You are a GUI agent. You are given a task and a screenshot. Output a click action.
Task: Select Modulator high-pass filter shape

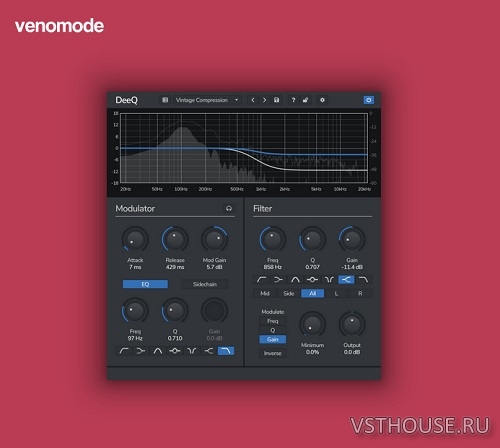124,351
